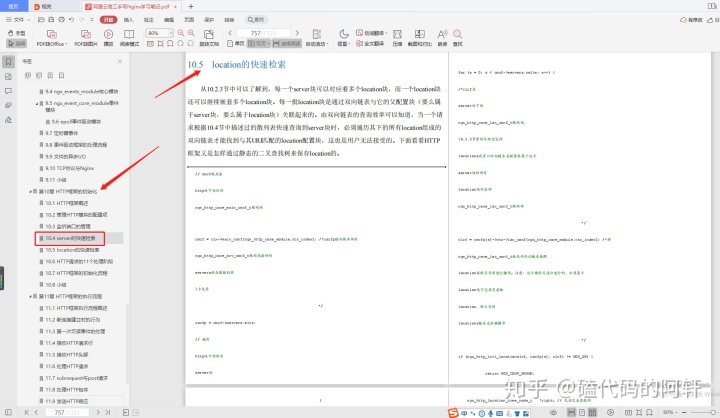Open 自动滚动 auto scroll dropdown
Screen dimensions: 720x418
pos(317,38)
